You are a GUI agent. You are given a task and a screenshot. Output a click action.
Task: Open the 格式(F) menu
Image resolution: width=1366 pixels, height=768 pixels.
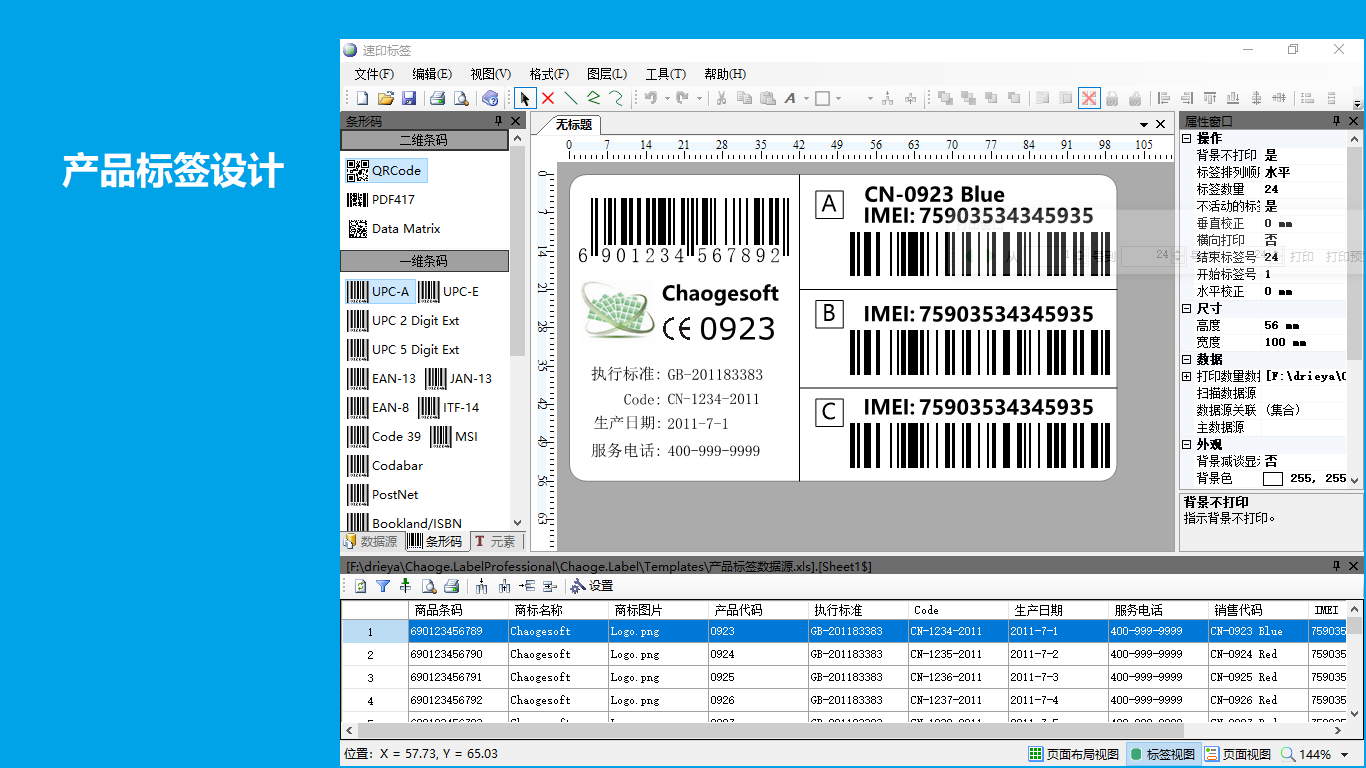pos(549,74)
